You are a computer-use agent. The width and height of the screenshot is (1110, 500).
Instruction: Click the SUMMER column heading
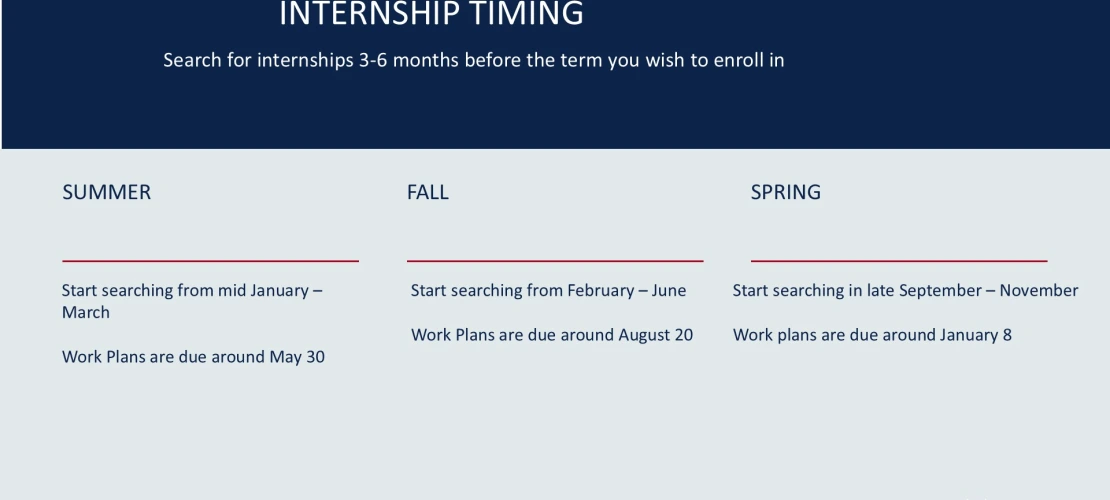[x=106, y=192]
